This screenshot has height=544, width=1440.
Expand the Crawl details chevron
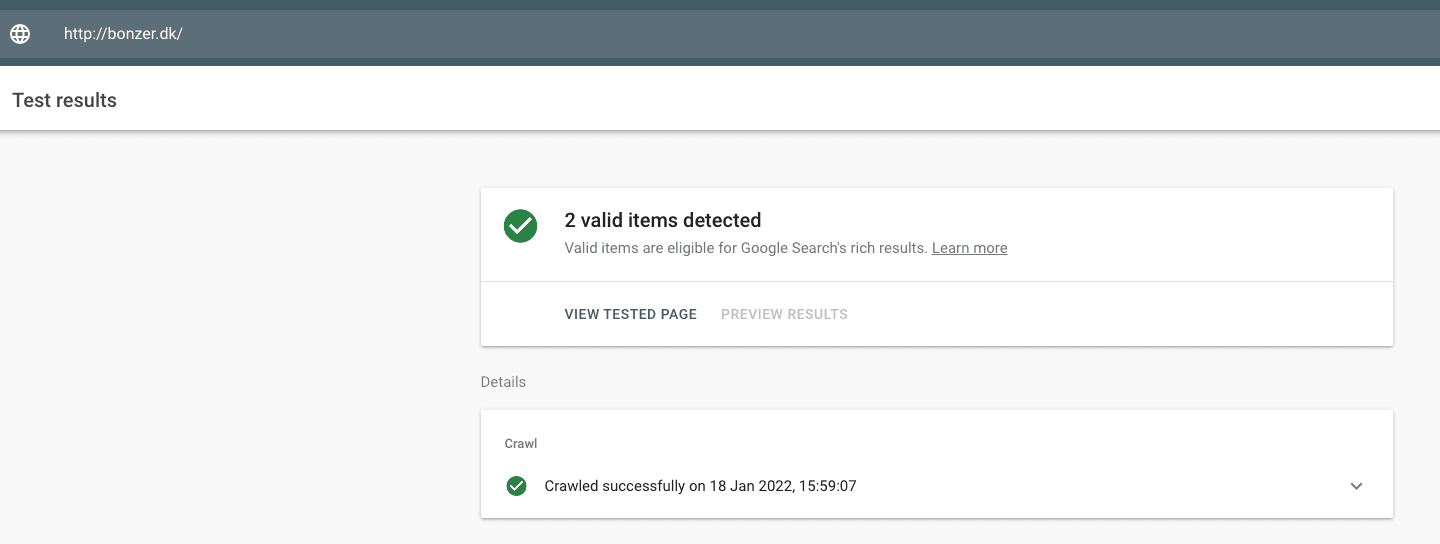(1356, 486)
